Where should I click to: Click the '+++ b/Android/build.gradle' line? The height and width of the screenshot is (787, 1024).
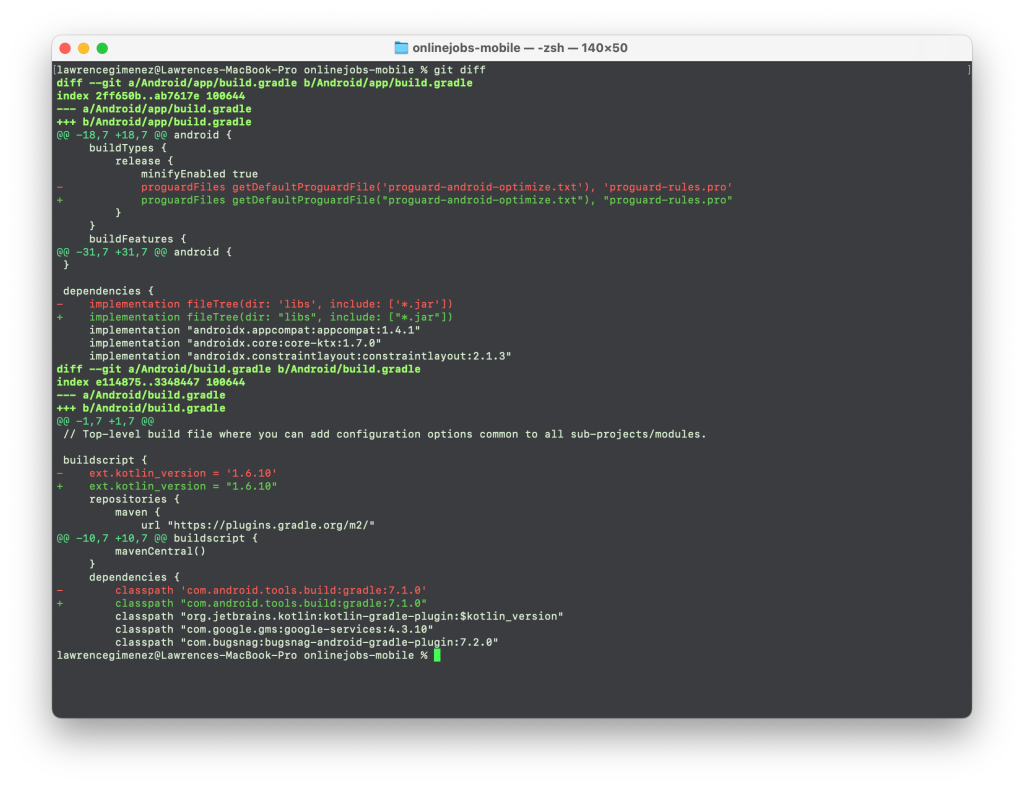click(x=140, y=408)
